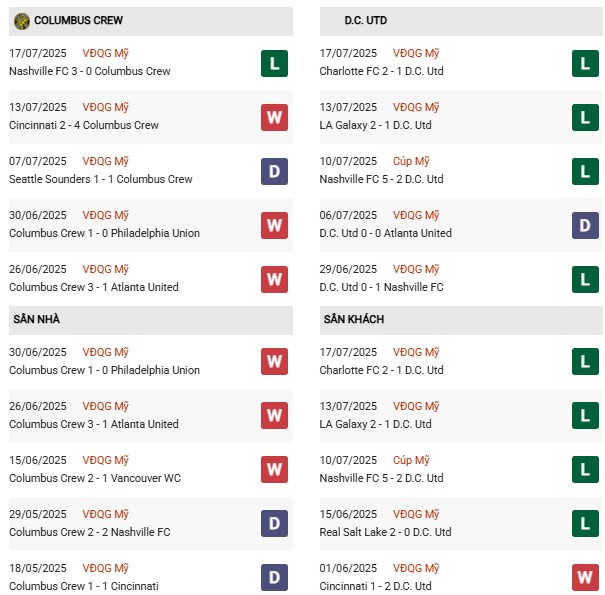Click the L badge for Real Salt Lake match

[585, 524]
